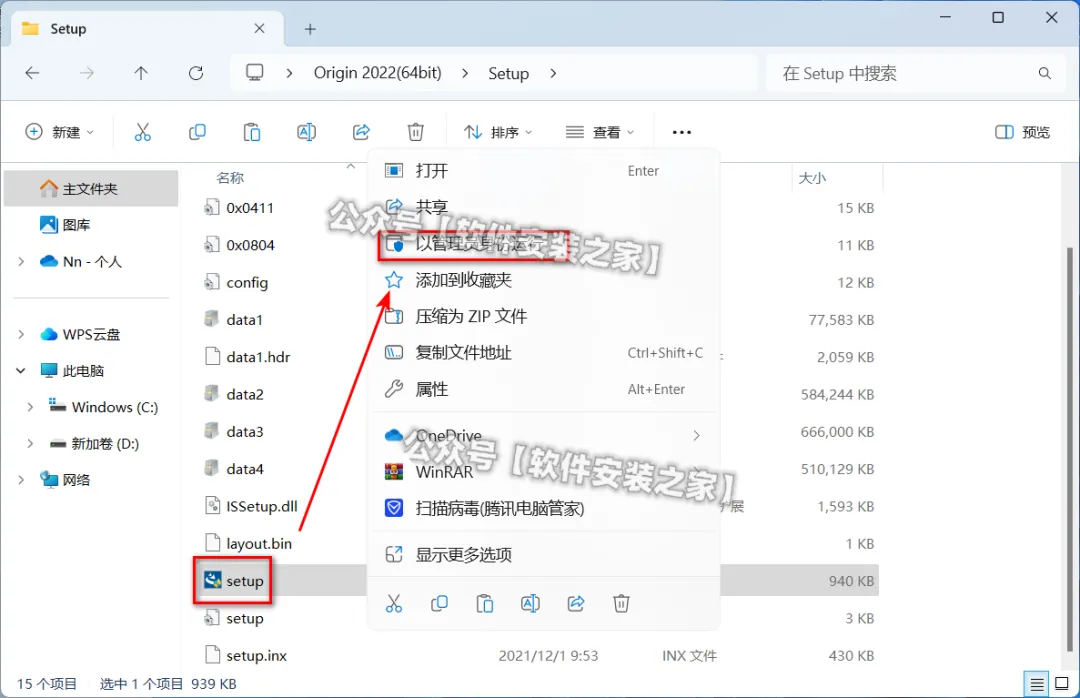Click Origin 2022(64bit) in the address bar

coord(377,73)
